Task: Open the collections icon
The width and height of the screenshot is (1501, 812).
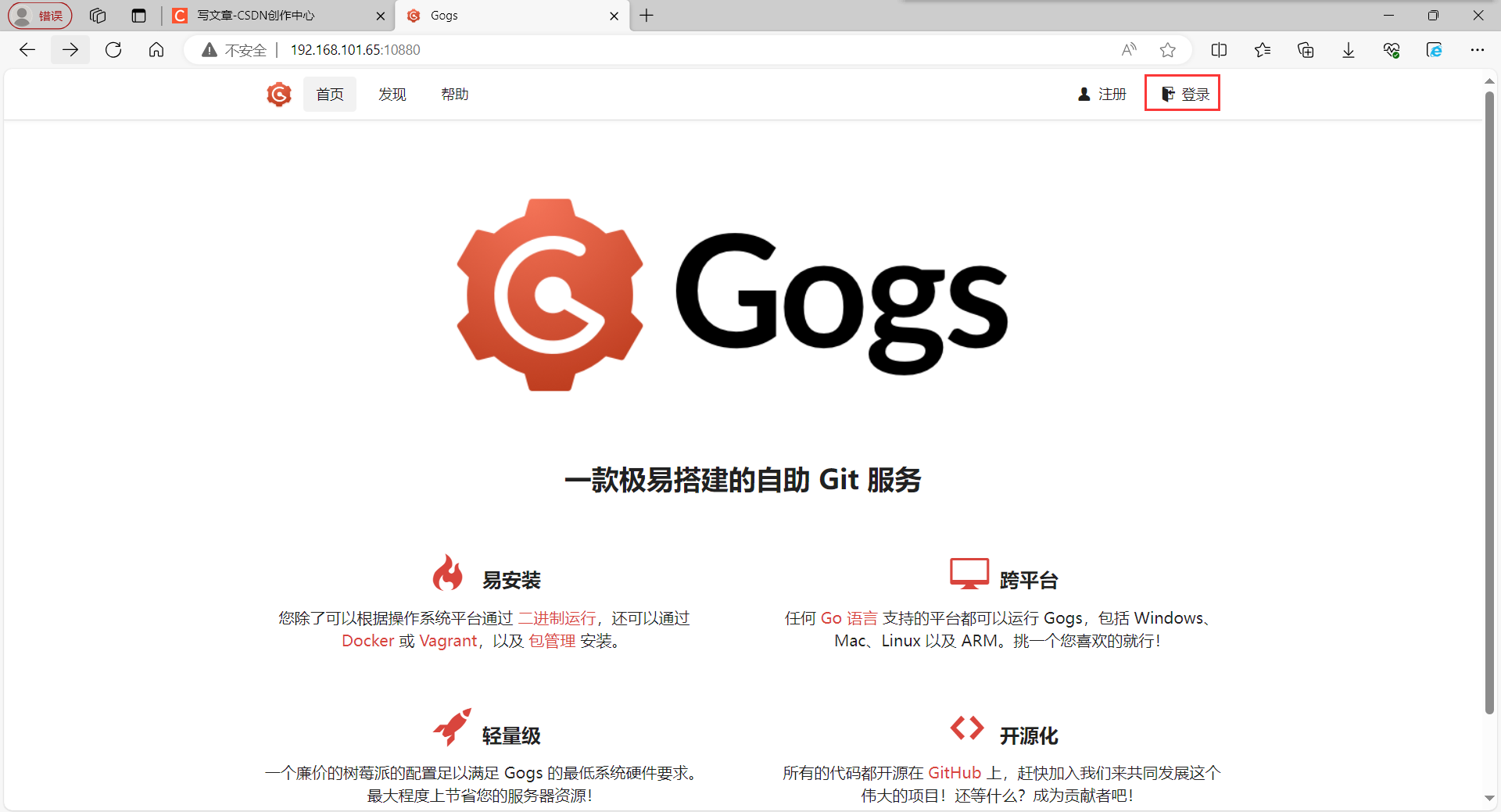Action: tap(1305, 50)
